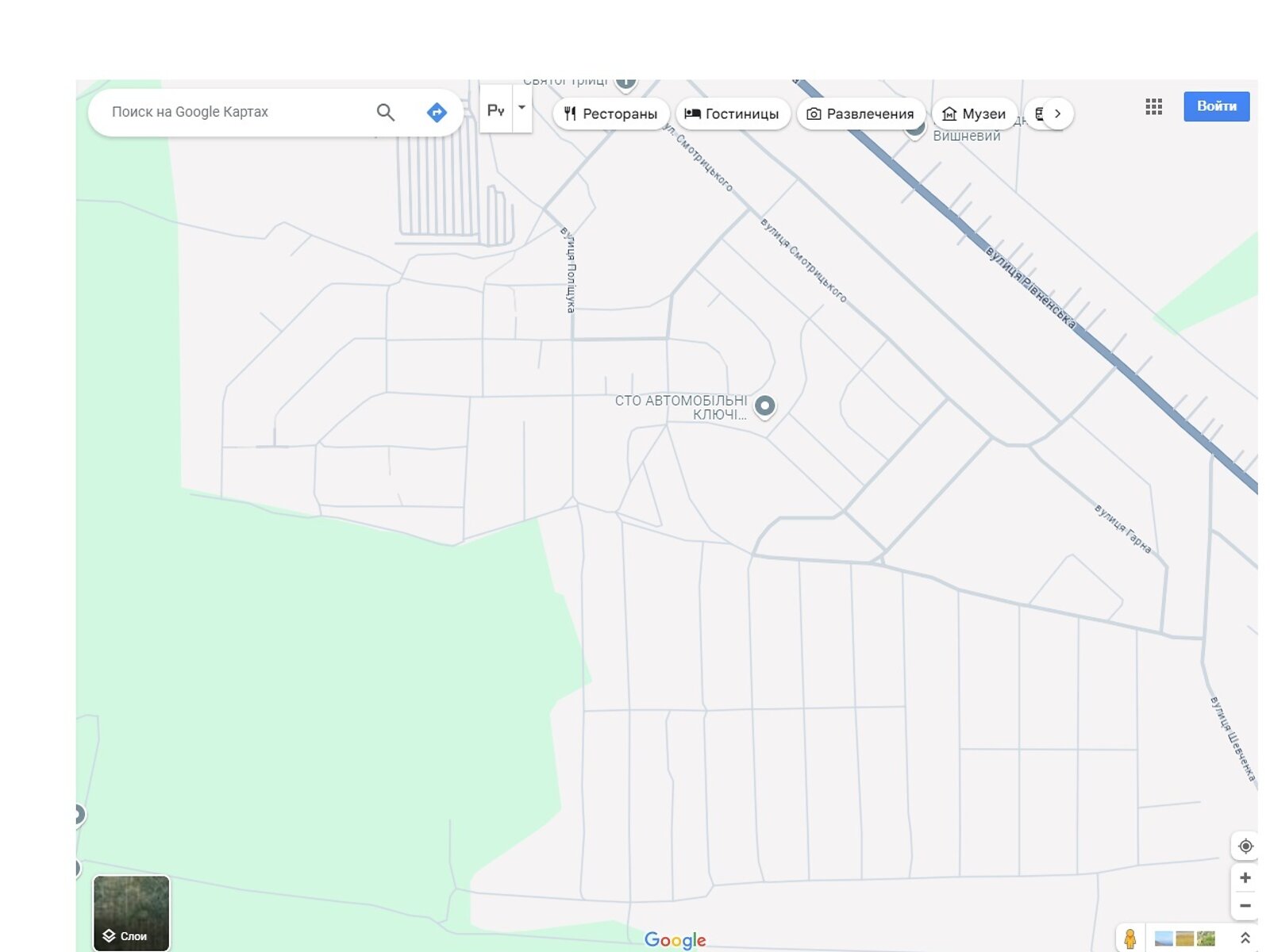This screenshot has height=952, width=1270.
Task: Click the вулиця Рівненська street label
Action: click(x=1031, y=288)
